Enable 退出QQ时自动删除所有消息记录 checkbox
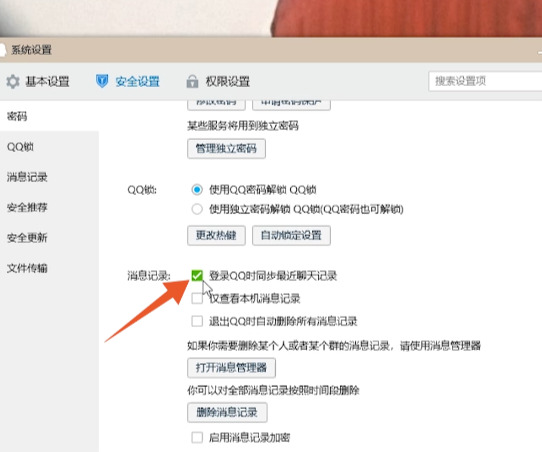 pos(197,321)
